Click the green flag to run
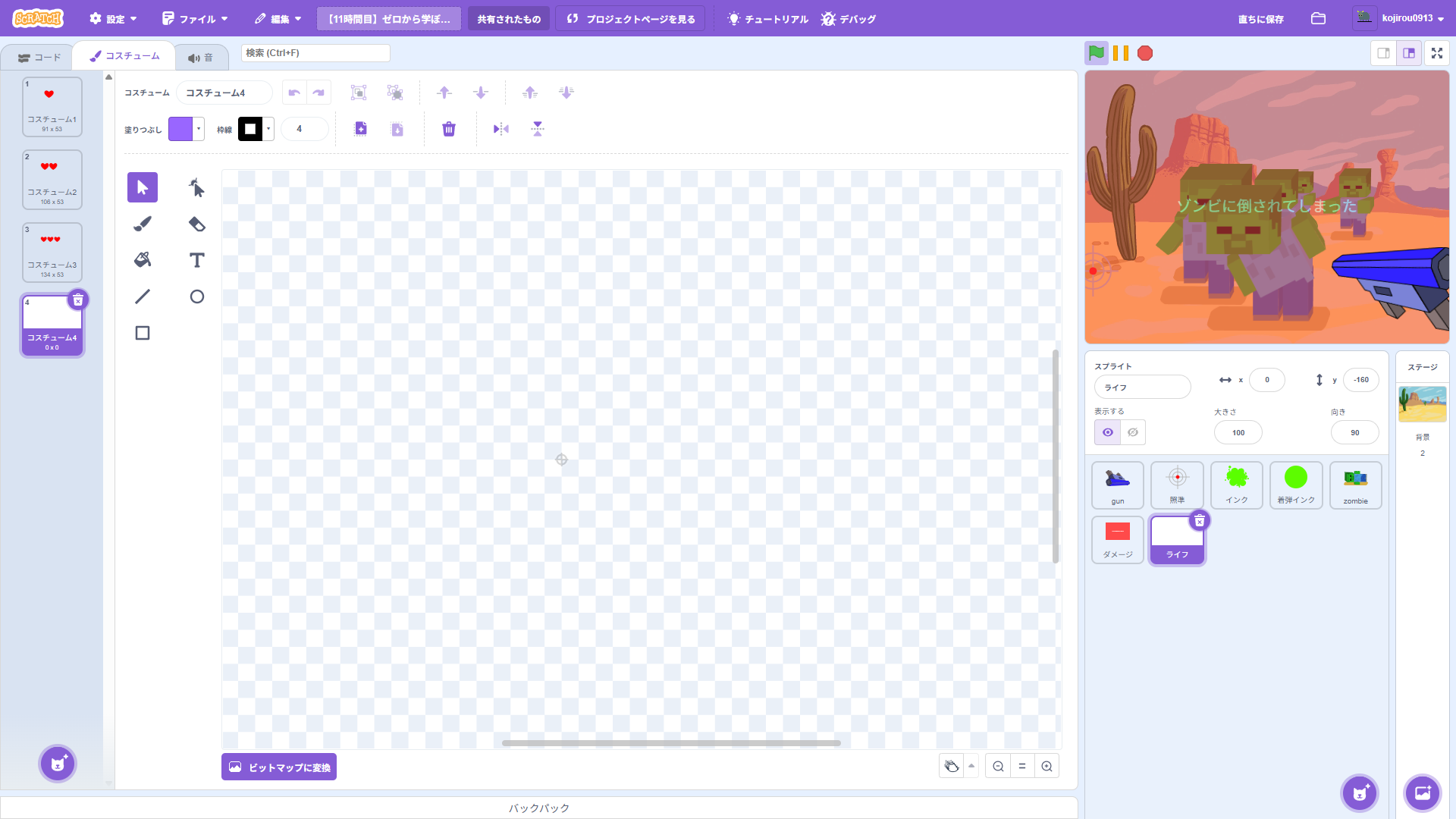 pyautogui.click(x=1097, y=53)
